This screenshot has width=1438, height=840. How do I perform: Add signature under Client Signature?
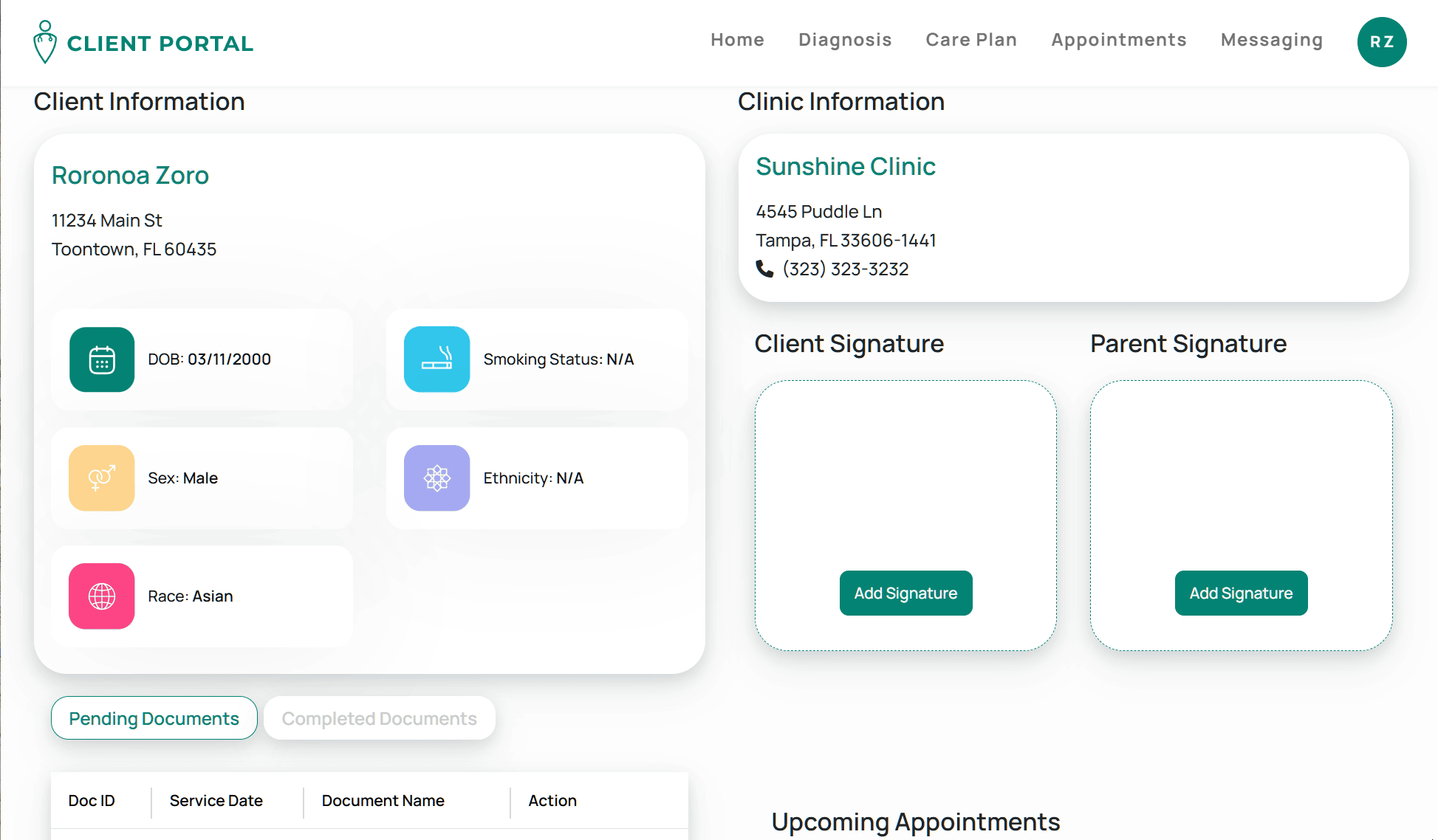click(905, 593)
